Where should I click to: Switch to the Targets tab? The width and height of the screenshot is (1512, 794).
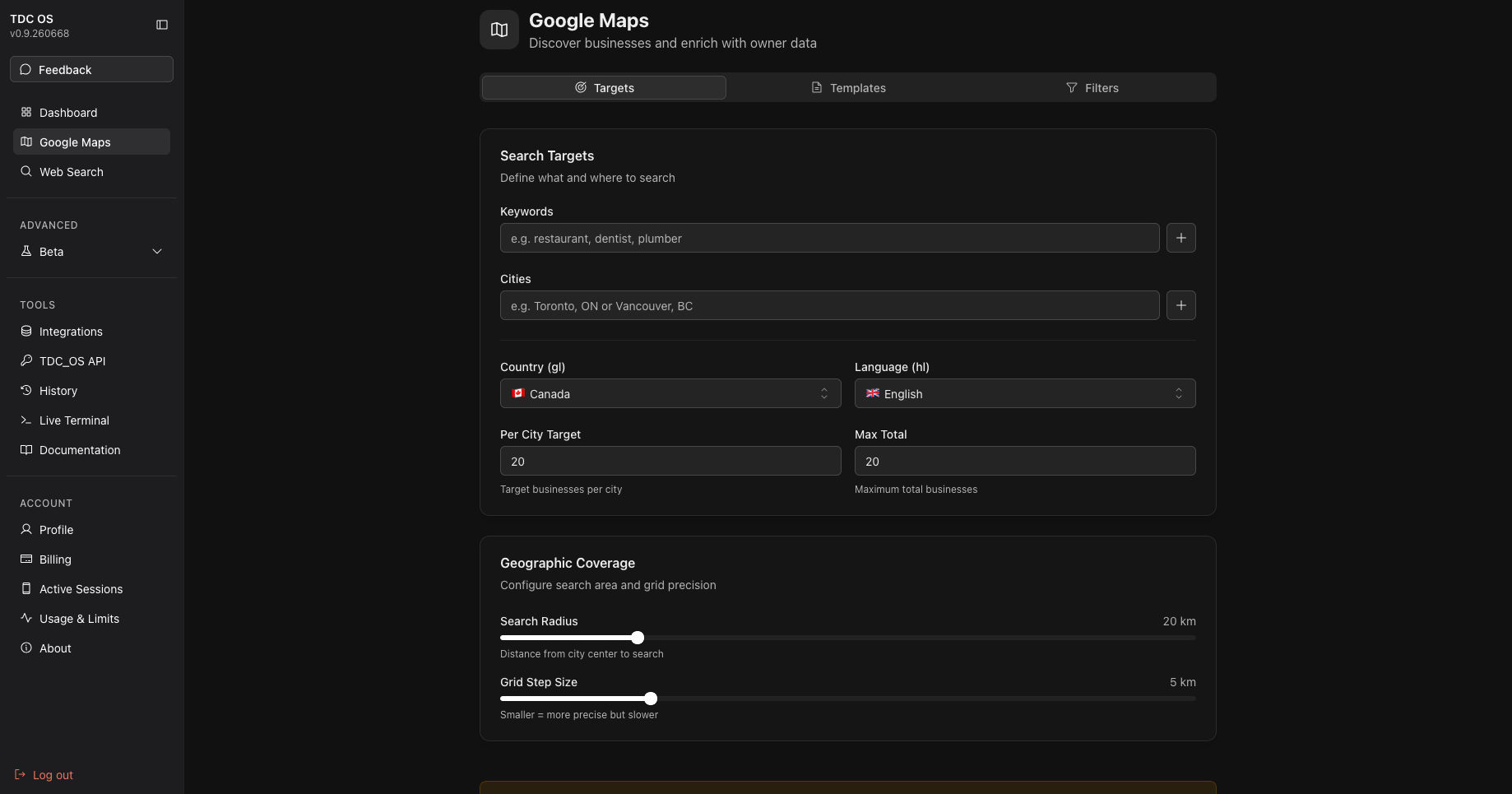point(604,88)
